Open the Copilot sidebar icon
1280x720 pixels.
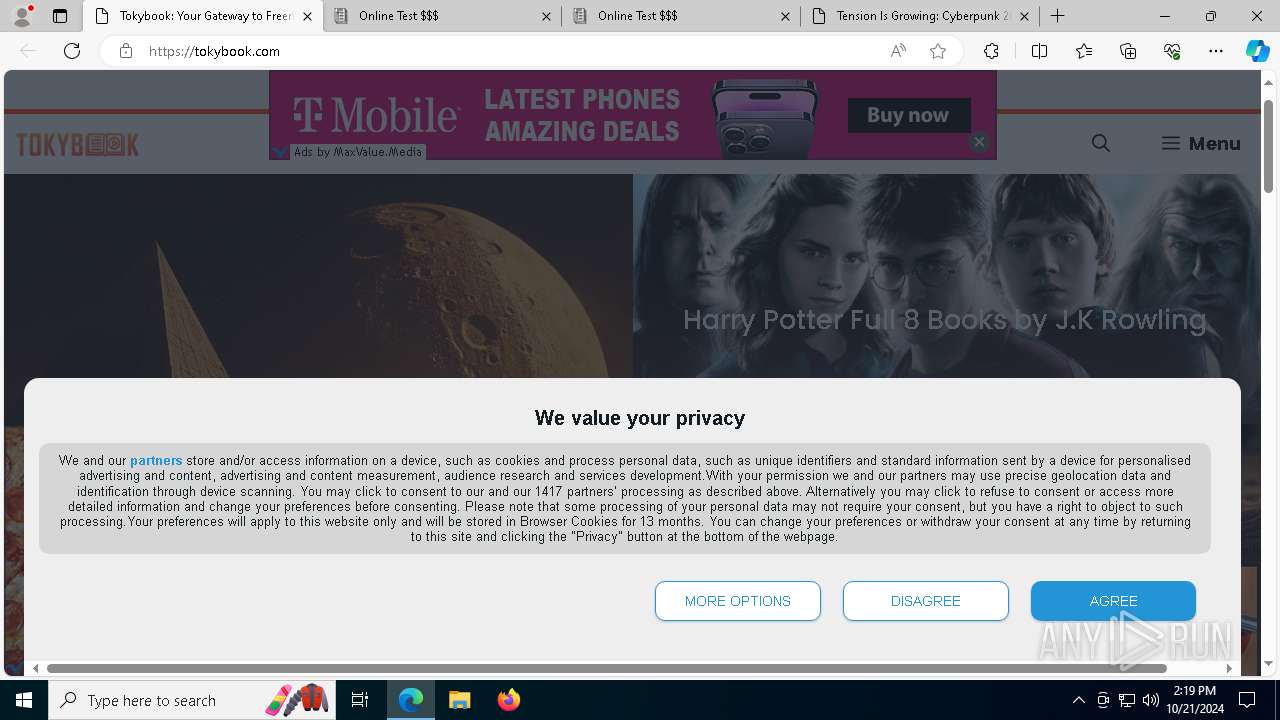[1257, 51]
